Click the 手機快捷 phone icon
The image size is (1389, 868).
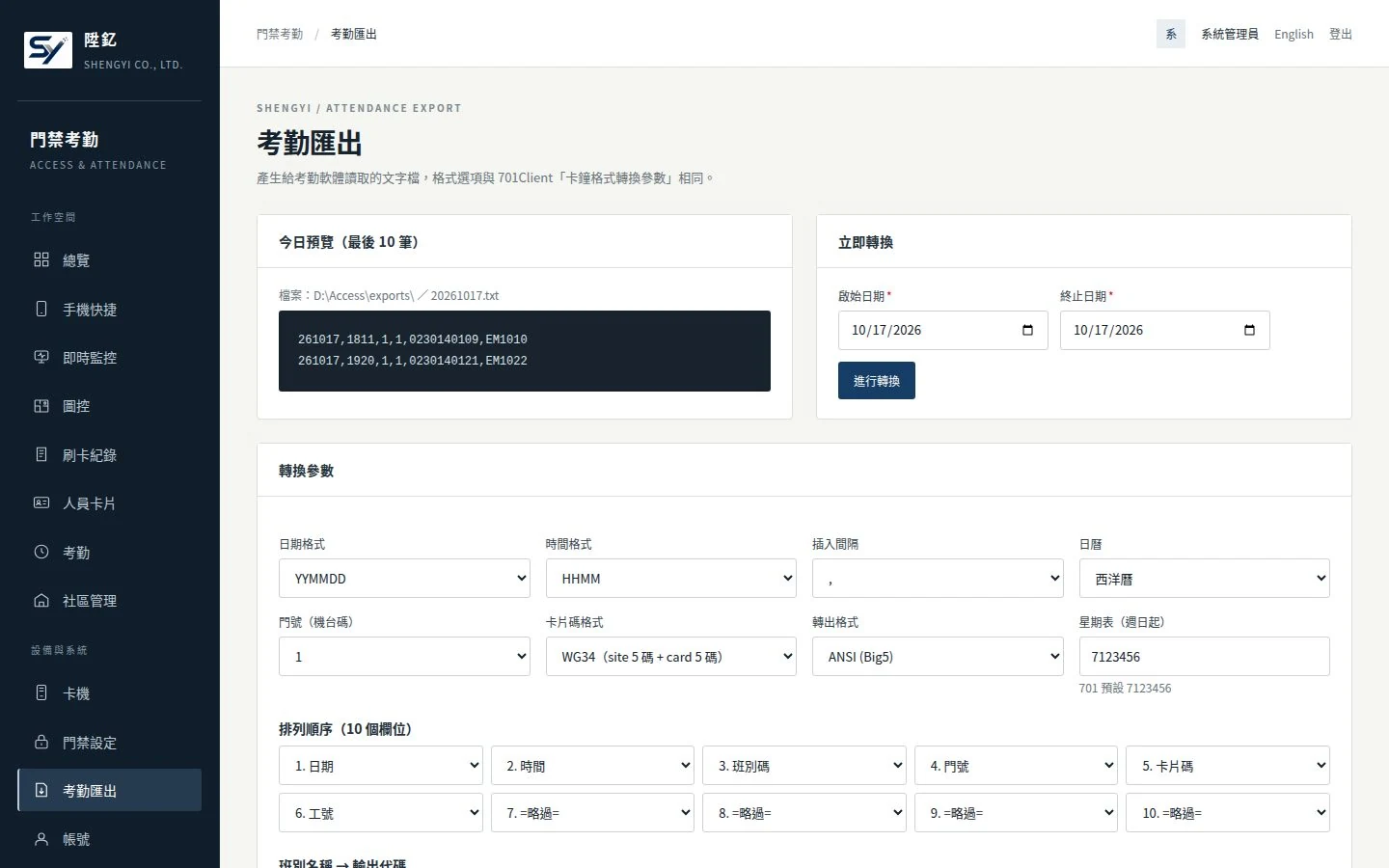pos(41,309)
